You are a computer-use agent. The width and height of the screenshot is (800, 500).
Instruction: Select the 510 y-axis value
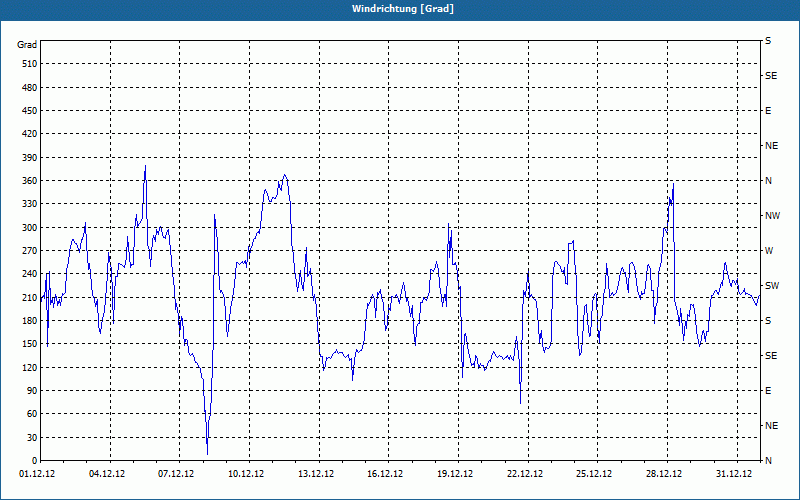[30, 64]
